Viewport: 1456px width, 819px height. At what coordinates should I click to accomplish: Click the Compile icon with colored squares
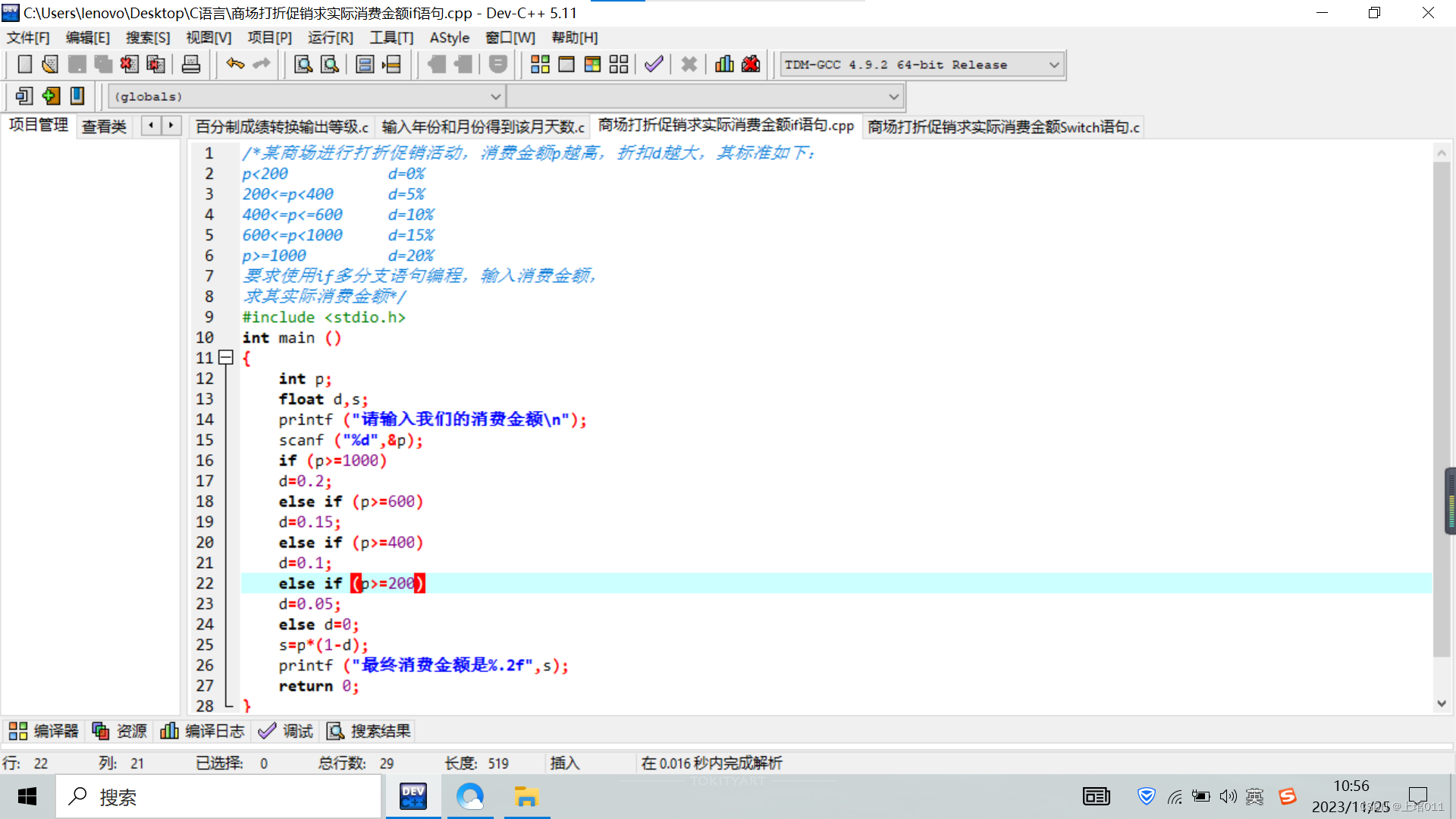[x=540, y=64]
